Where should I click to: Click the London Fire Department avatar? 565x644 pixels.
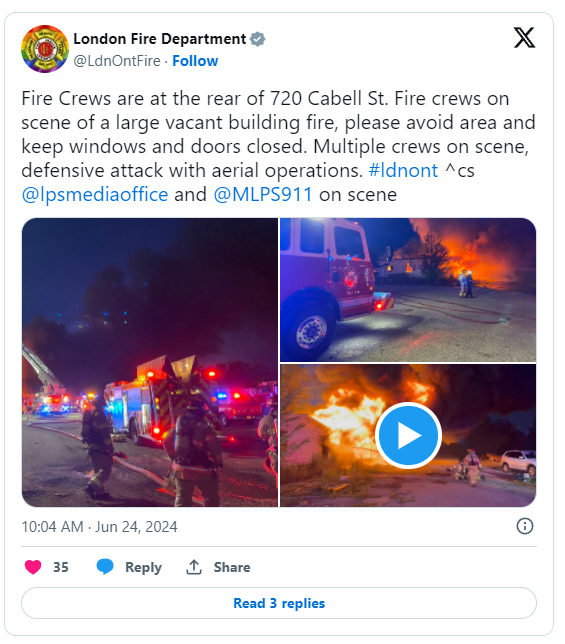coord(45,49)
